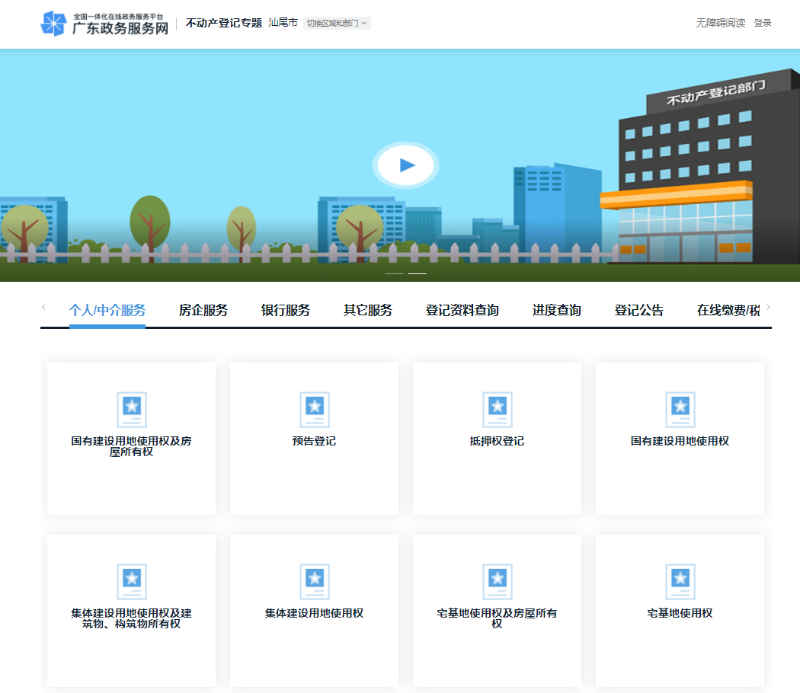This screenshot has height=693, width=800.
Task: Click the 登录 link
Action: pyautogui.click(x=762, y=23)
